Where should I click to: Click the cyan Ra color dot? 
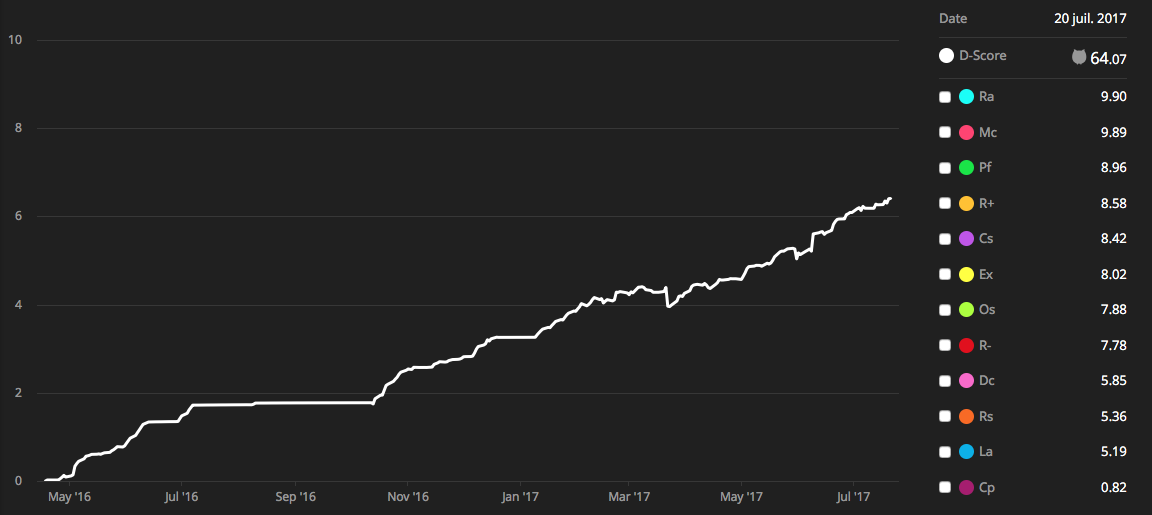click(x=967, y=97)
